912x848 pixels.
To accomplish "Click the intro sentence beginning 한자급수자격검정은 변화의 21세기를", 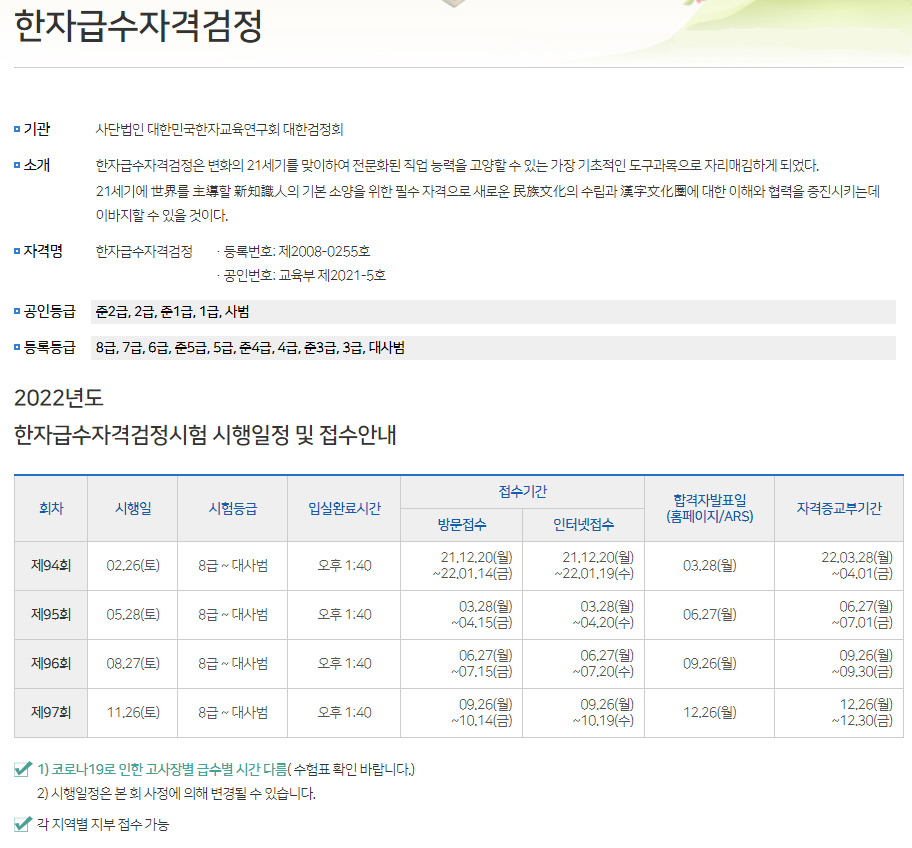I will [457, 165].
